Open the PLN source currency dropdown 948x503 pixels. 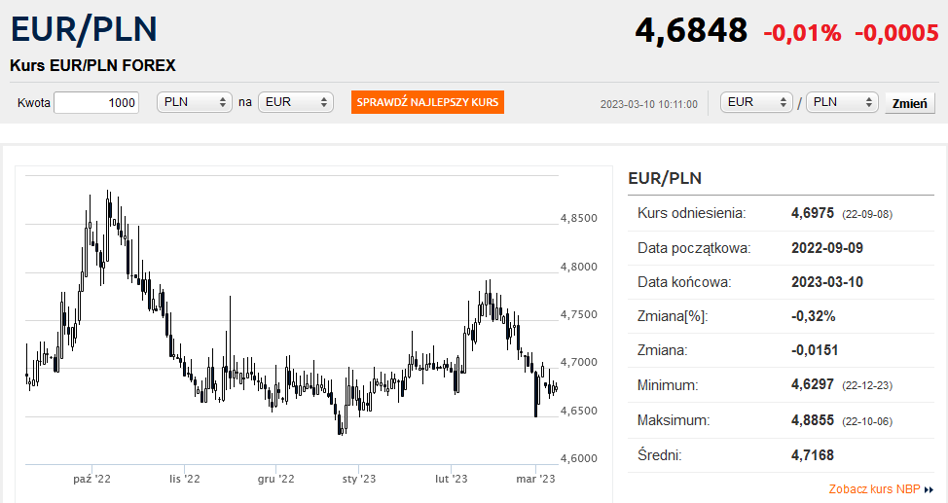tap(195, 102)
